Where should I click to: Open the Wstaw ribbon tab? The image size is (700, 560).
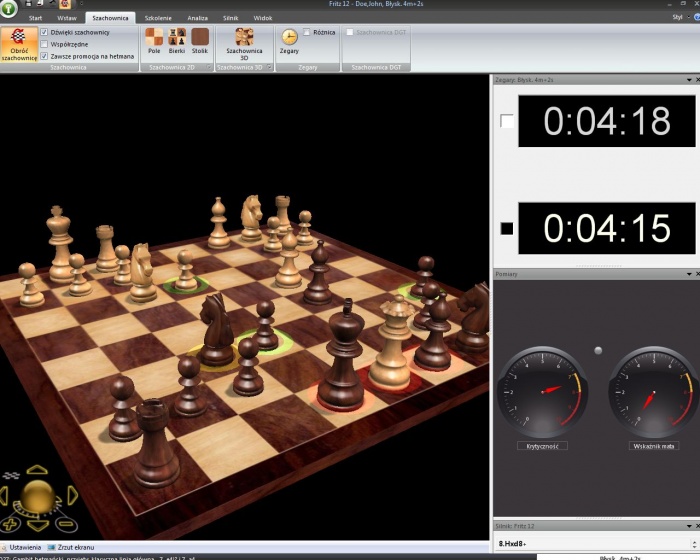(67, 18)
